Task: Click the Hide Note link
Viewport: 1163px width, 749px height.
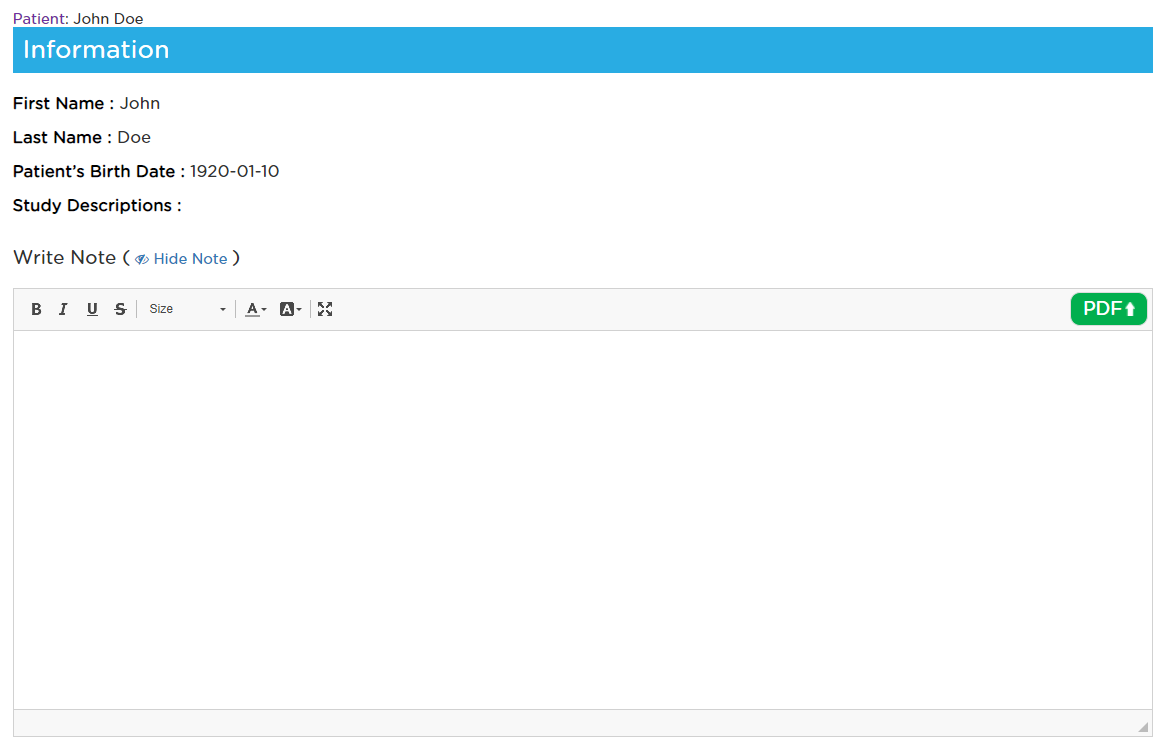Action: [x=181, y=259]
